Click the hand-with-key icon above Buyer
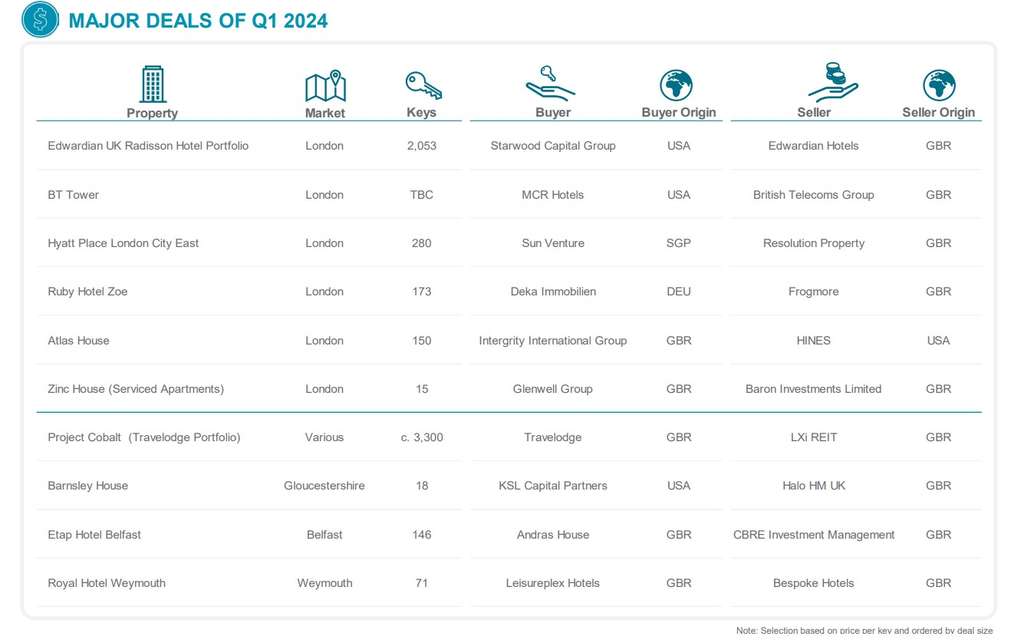This screenshot has width=1024, height=643. [x=551, y=84]
